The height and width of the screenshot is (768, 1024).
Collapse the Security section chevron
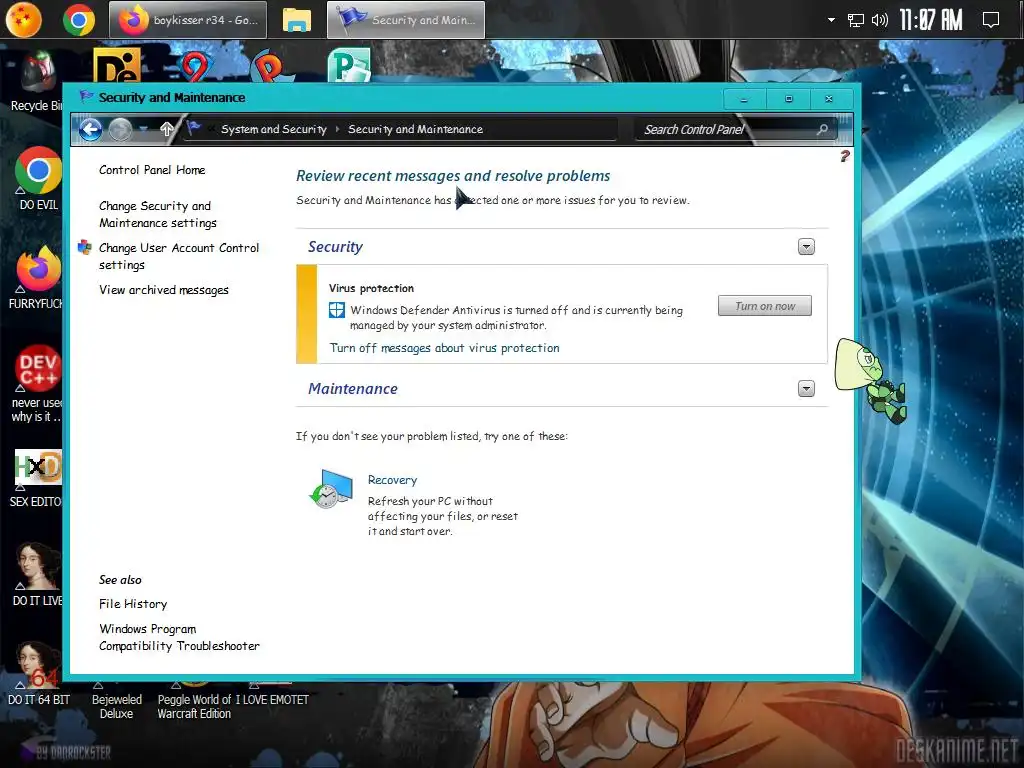pos(807,247)
